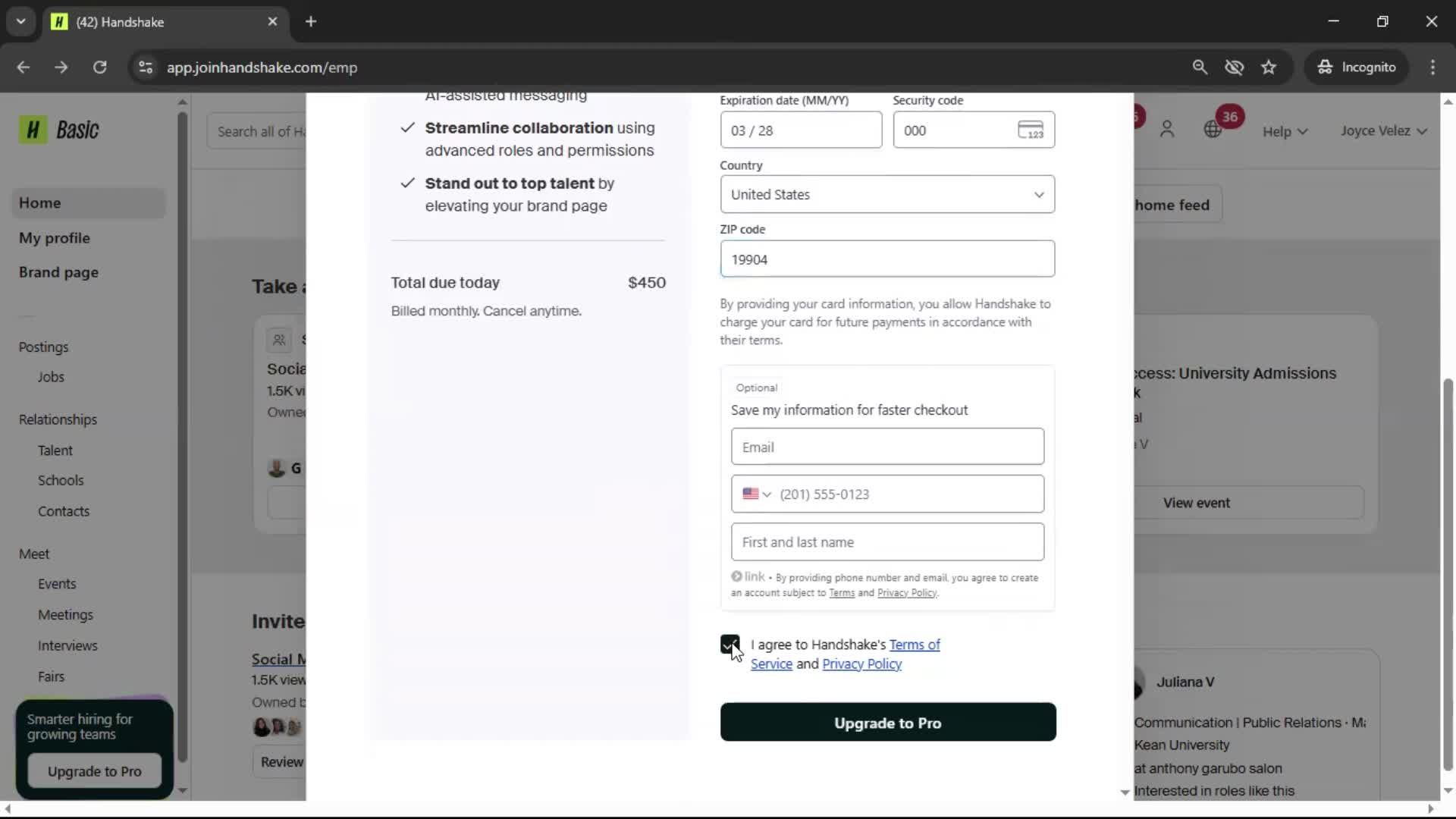The width and height of the screenshot is (1456, 819).
Task: Bookmark this page with the star icon
Action: click(x=1269, y=67)
